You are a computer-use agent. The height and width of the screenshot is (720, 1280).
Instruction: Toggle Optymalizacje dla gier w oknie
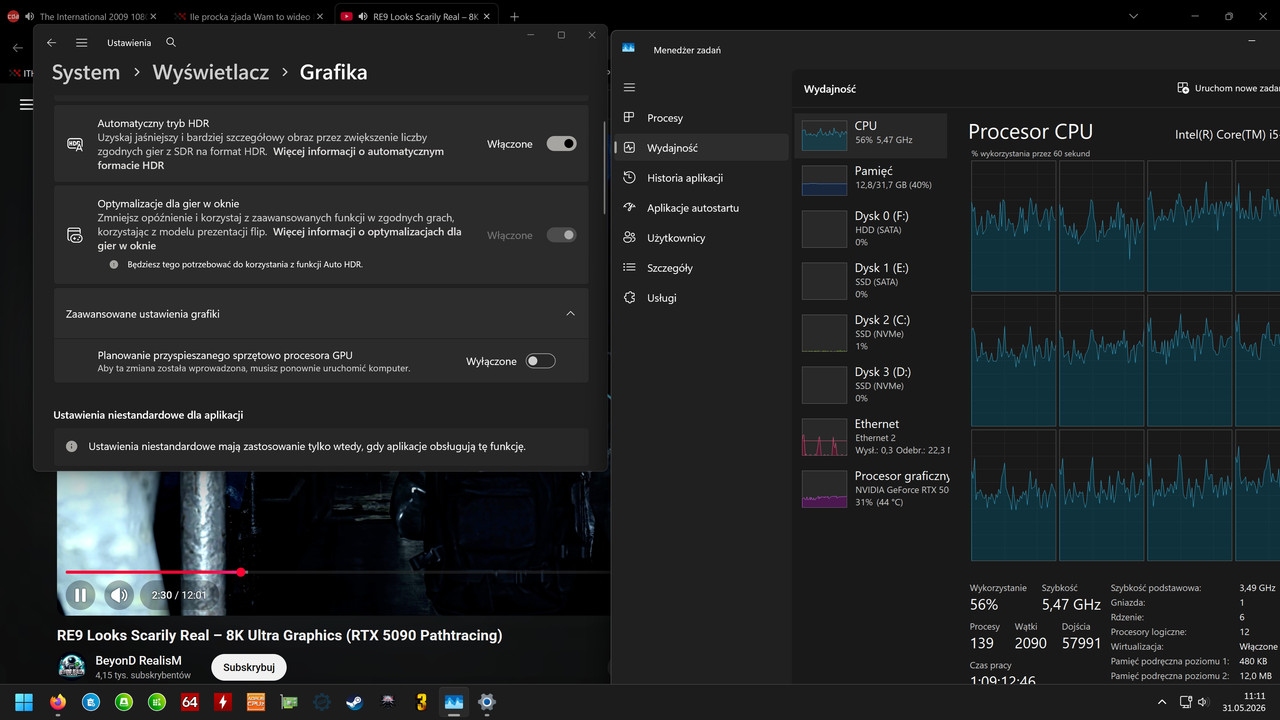point(561,235)
